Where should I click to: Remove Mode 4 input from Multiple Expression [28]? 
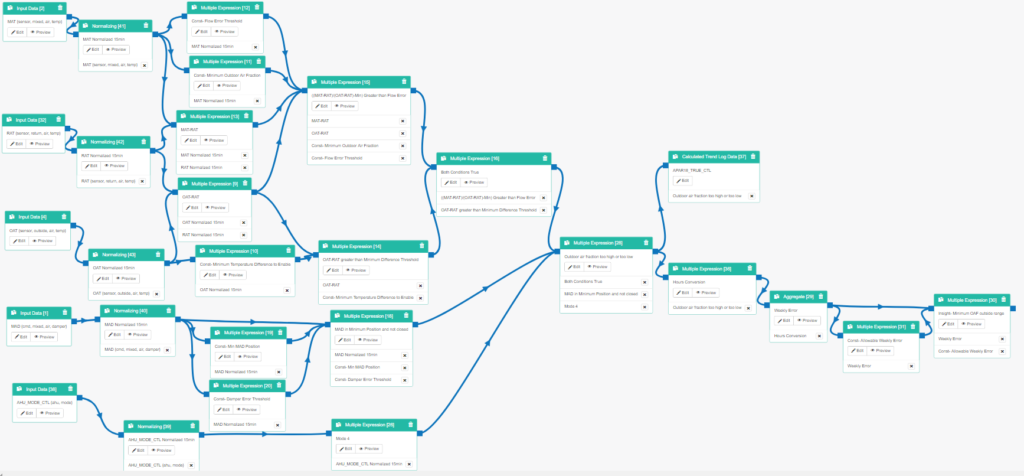pos(644,306)
